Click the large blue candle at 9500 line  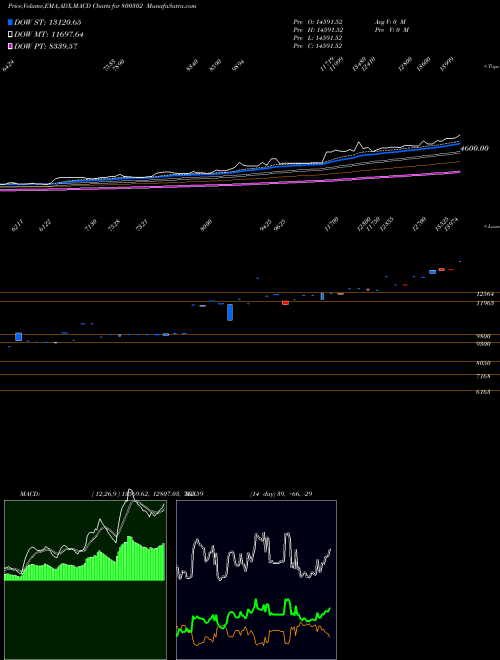click(x=19, y=337)
